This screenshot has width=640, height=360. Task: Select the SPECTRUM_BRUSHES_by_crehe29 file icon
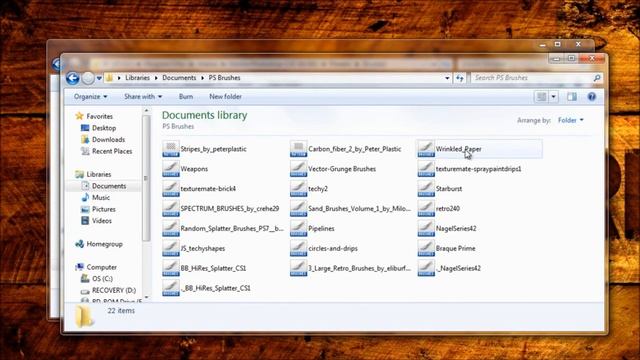pyautogui.click(x=171, y=209)
